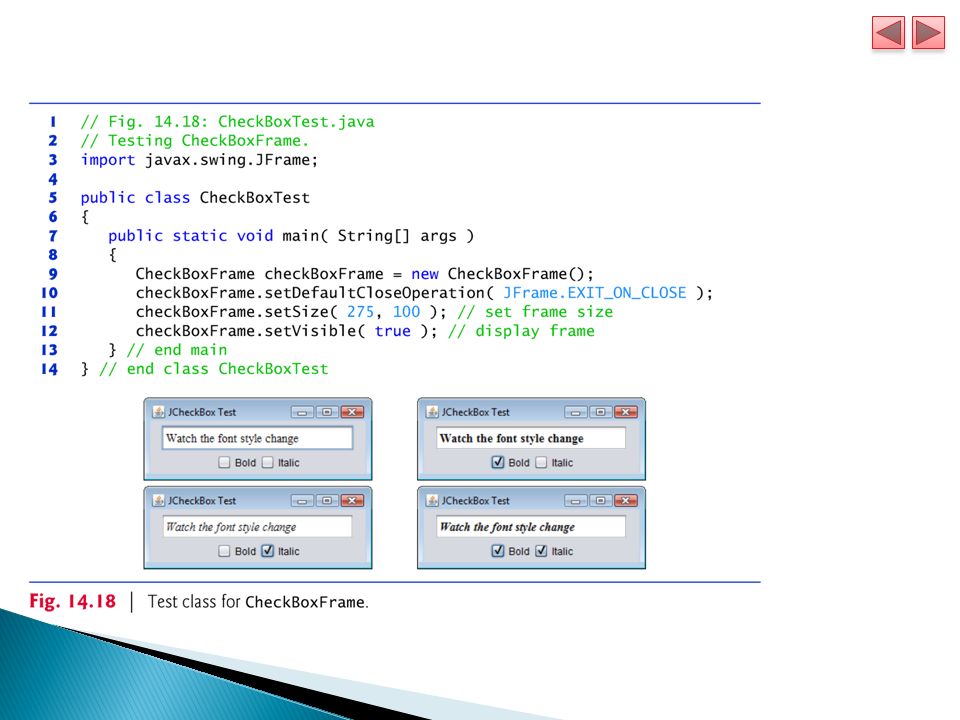
Task: Close the italic-only JCheckBox Test window
Action: (352, 501)
